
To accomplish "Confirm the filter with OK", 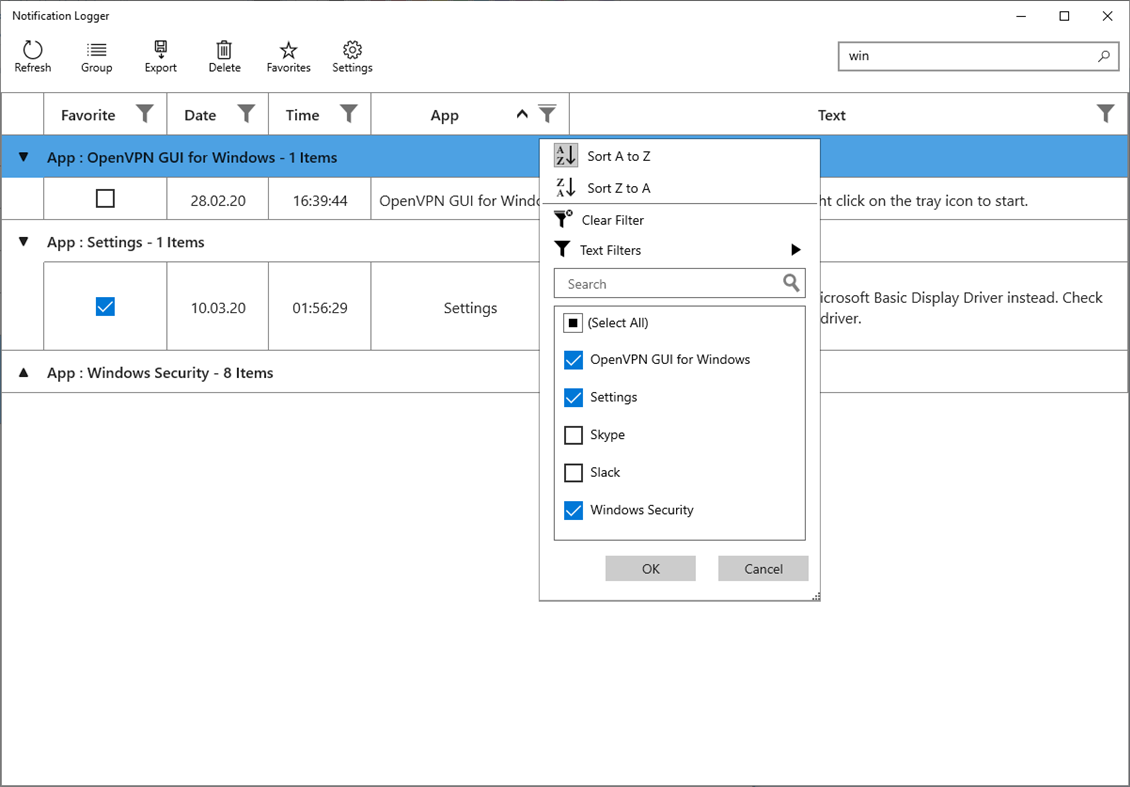I will pyautogui.click(x=650, y=568).
